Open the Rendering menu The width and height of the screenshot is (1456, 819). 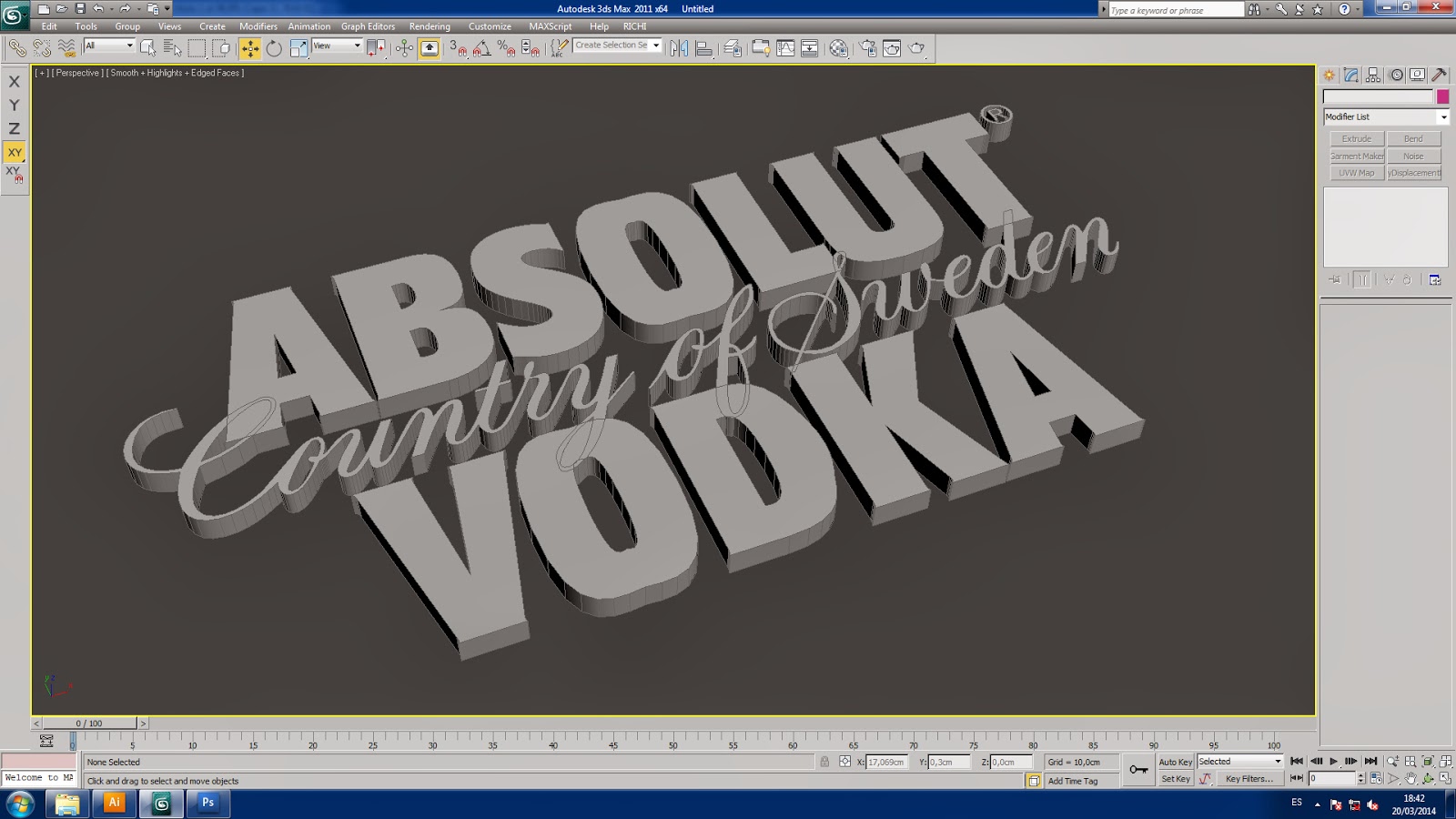(430, 26)
